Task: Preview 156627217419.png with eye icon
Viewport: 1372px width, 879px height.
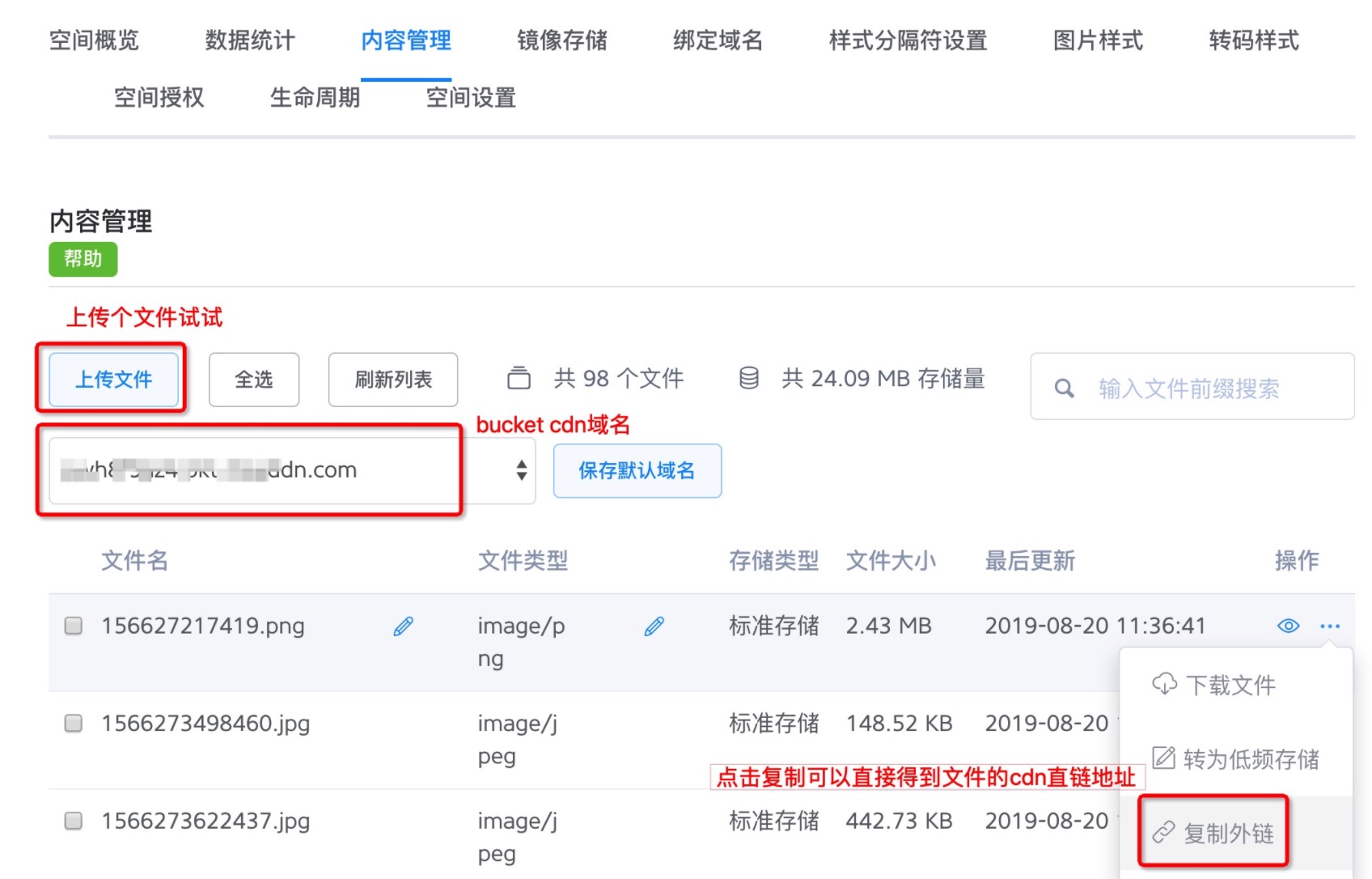Action: 1289,626
